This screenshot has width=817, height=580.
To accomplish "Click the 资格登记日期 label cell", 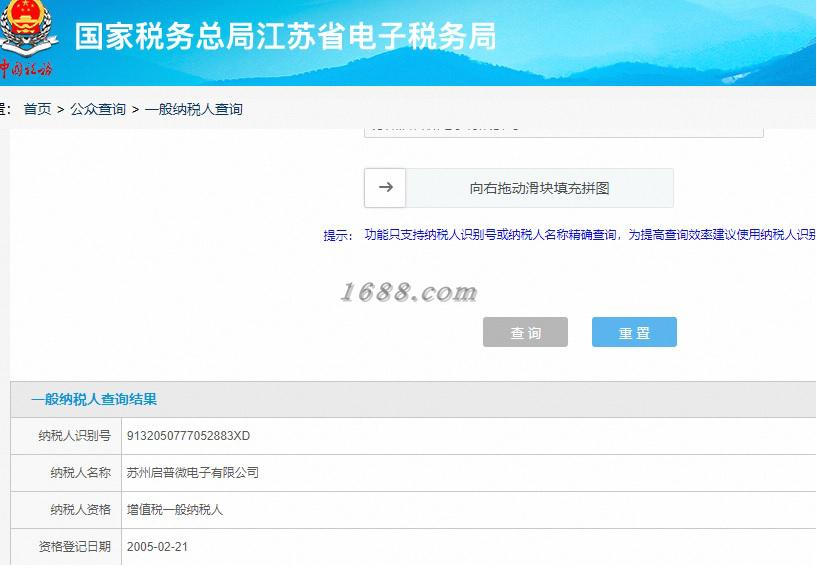I will [x=66, y=547].
